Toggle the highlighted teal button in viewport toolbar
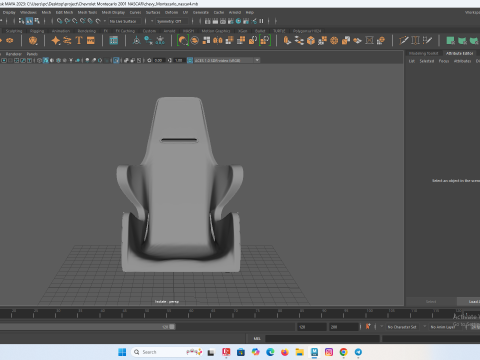480x360 pixels. 46,60
